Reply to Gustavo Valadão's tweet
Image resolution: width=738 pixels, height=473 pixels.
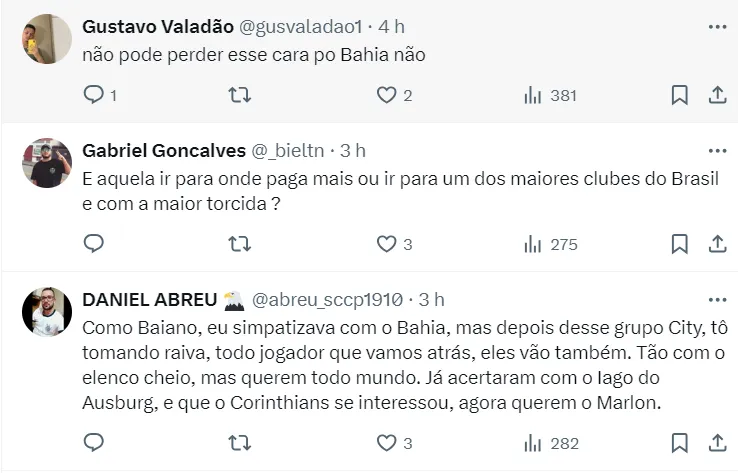click(x=94, y=95)
